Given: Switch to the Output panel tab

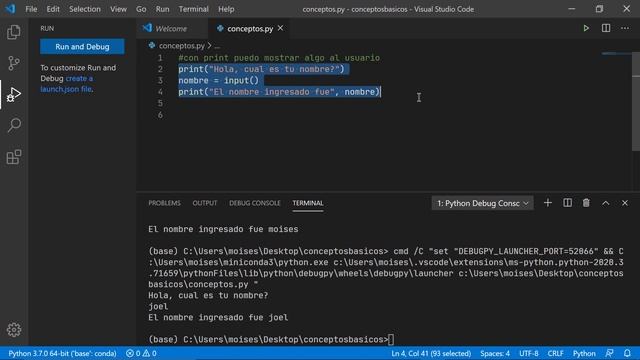Looking at the screenshot, I should coord(205,203).
